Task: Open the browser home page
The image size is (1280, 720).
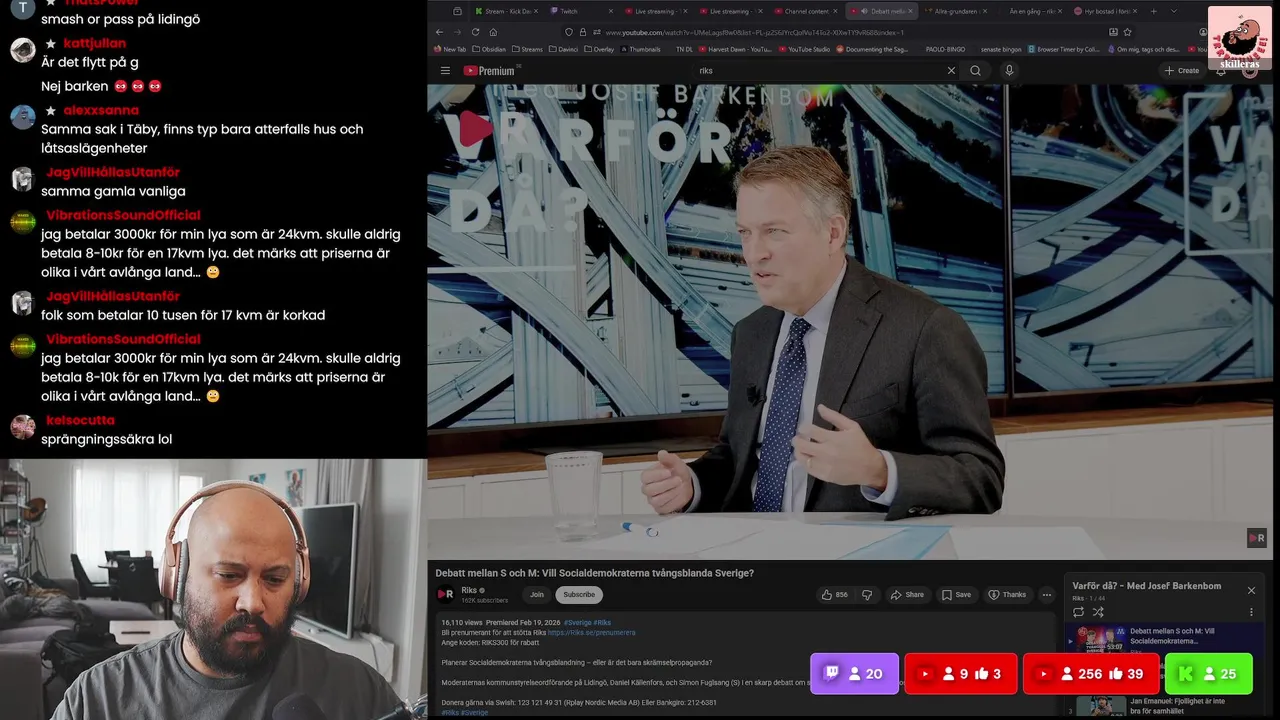Action: coord(493,32)
